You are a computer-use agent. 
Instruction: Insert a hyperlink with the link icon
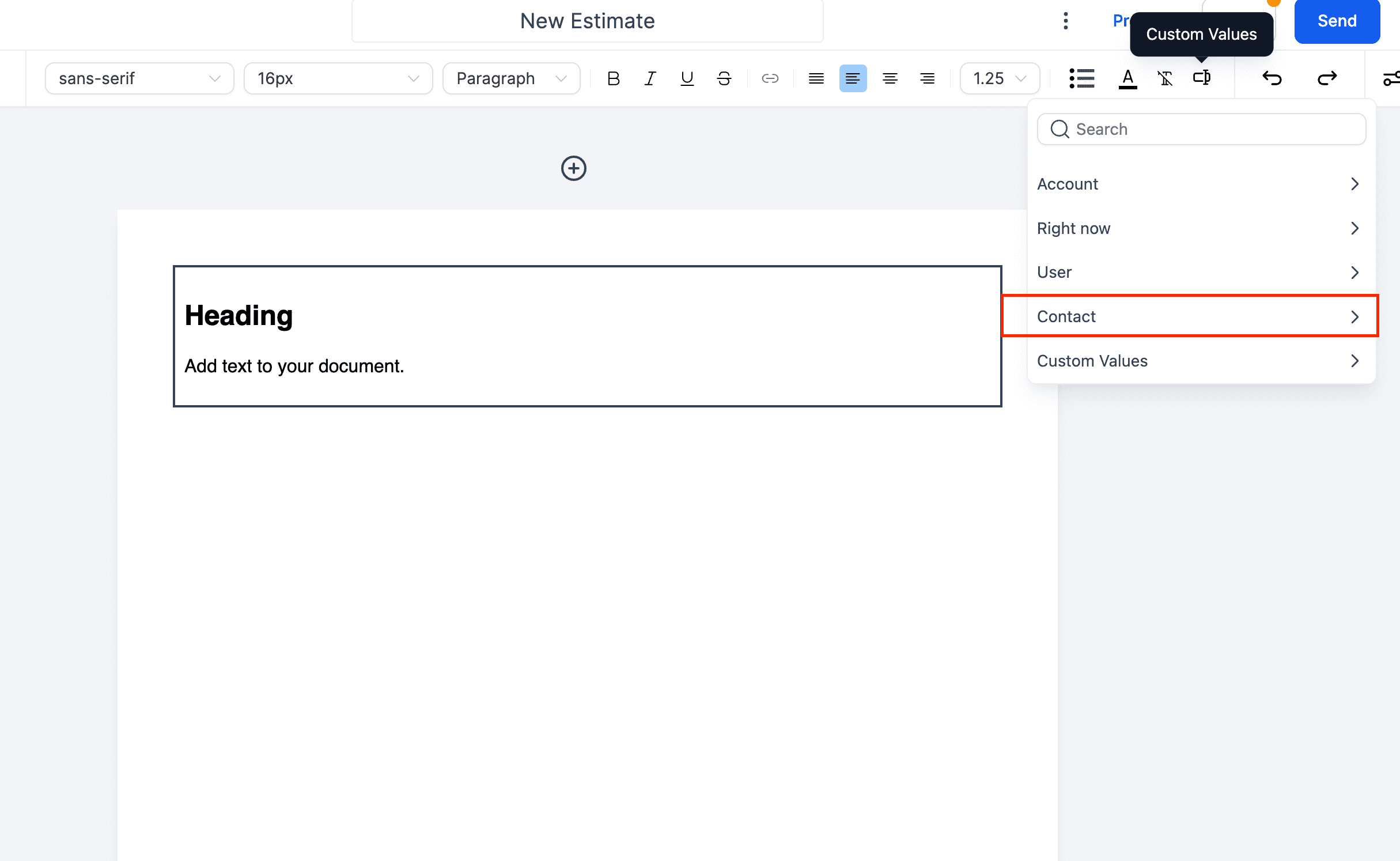click(770, 78)
